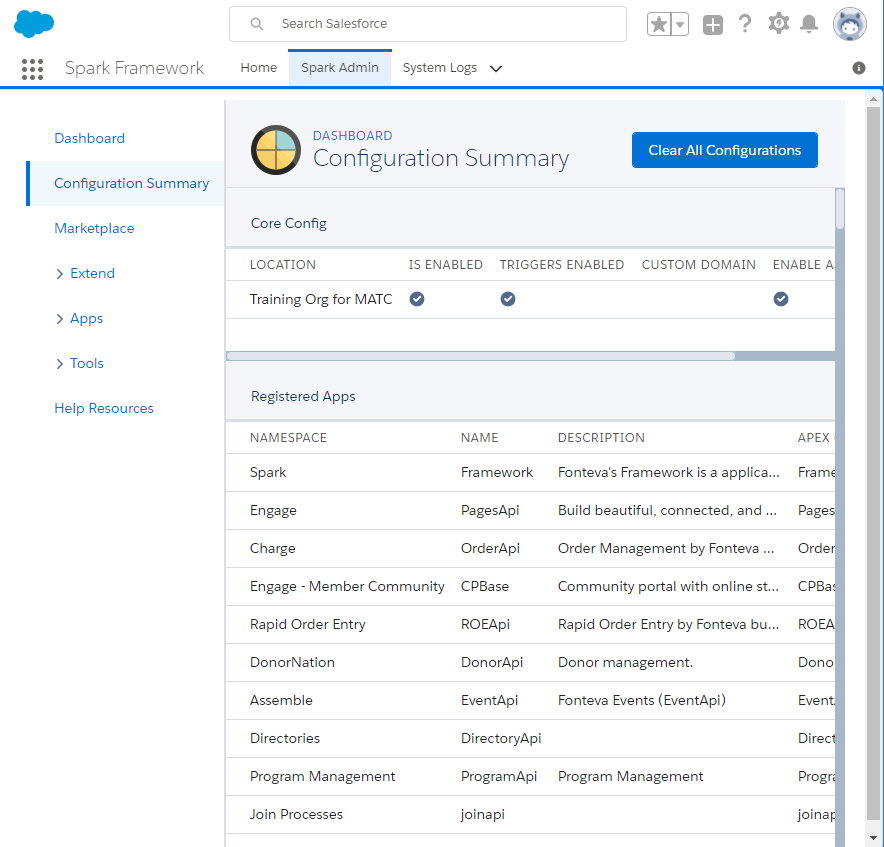Click the Clear All Configurations button
This screenshot has height=847, width=884.
pyautogui.click(x=724, y=150)
